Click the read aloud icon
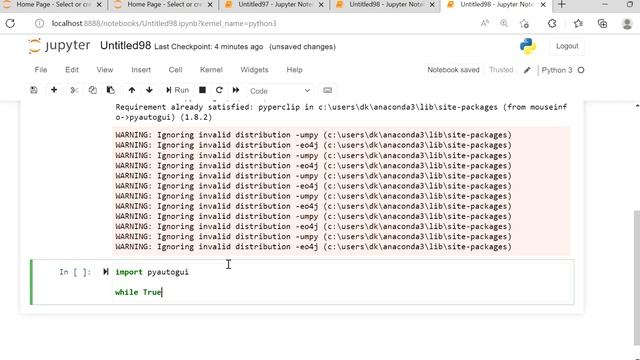 [484, 24]
